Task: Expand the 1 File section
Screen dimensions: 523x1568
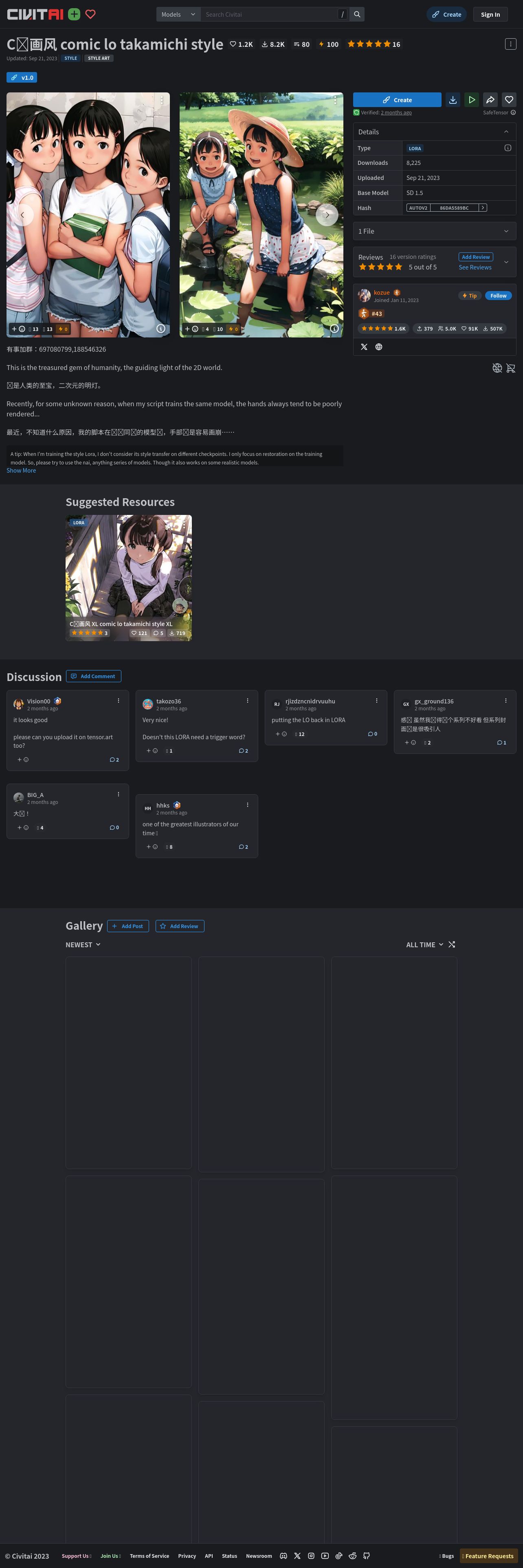Action: [x=435, y=231]
